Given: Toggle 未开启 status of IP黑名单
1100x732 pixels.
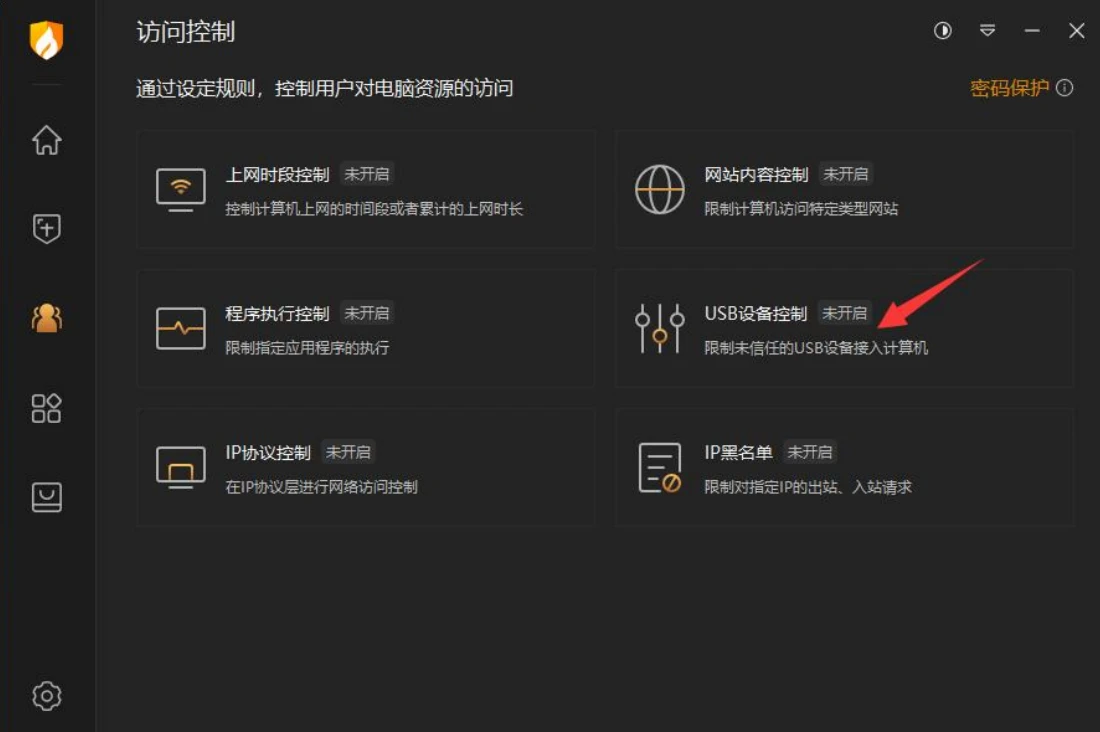Looking at the screenshot, I should [x=810, y=452].
